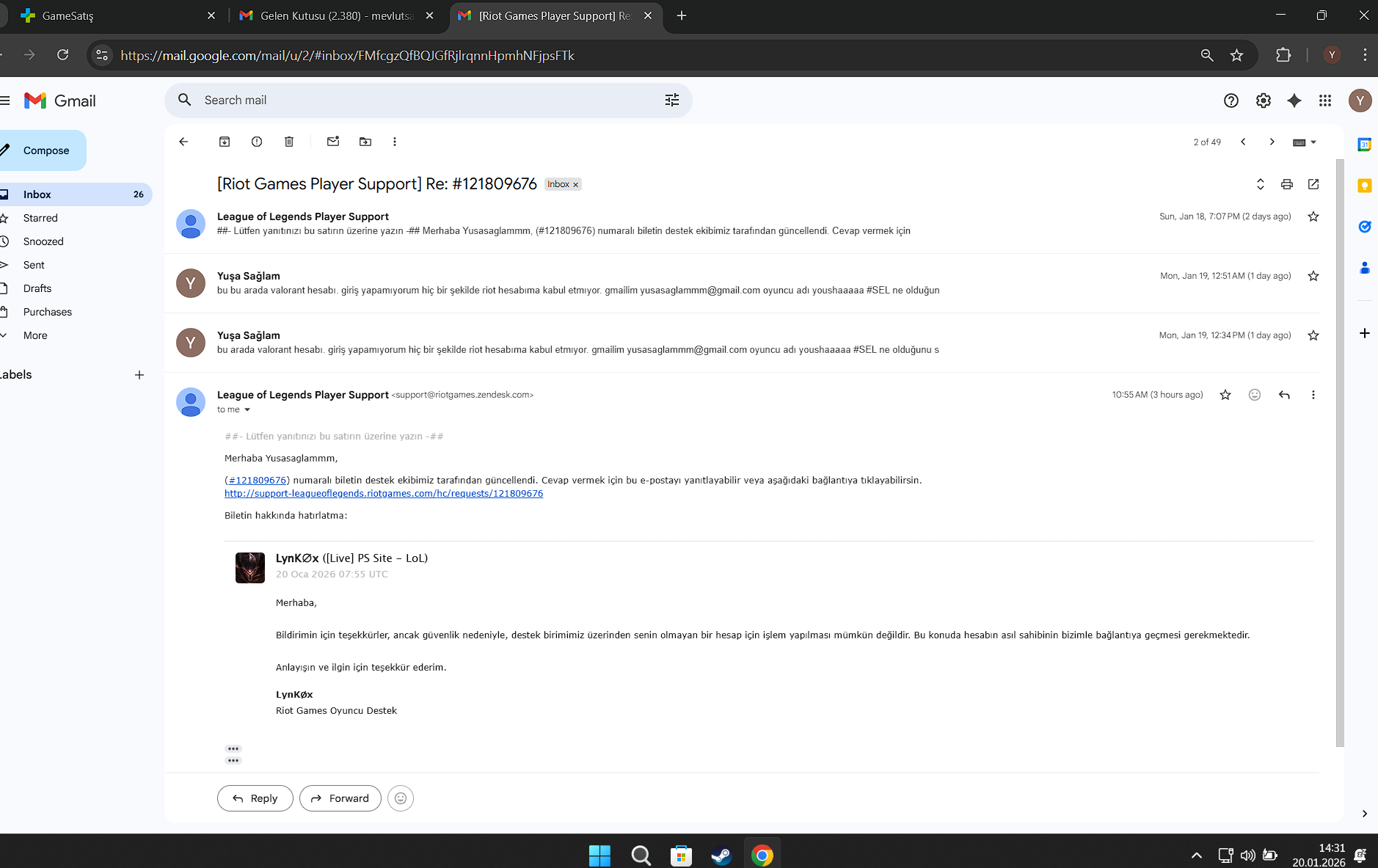Go back to inbox with arrow icon

coord(183,142)
